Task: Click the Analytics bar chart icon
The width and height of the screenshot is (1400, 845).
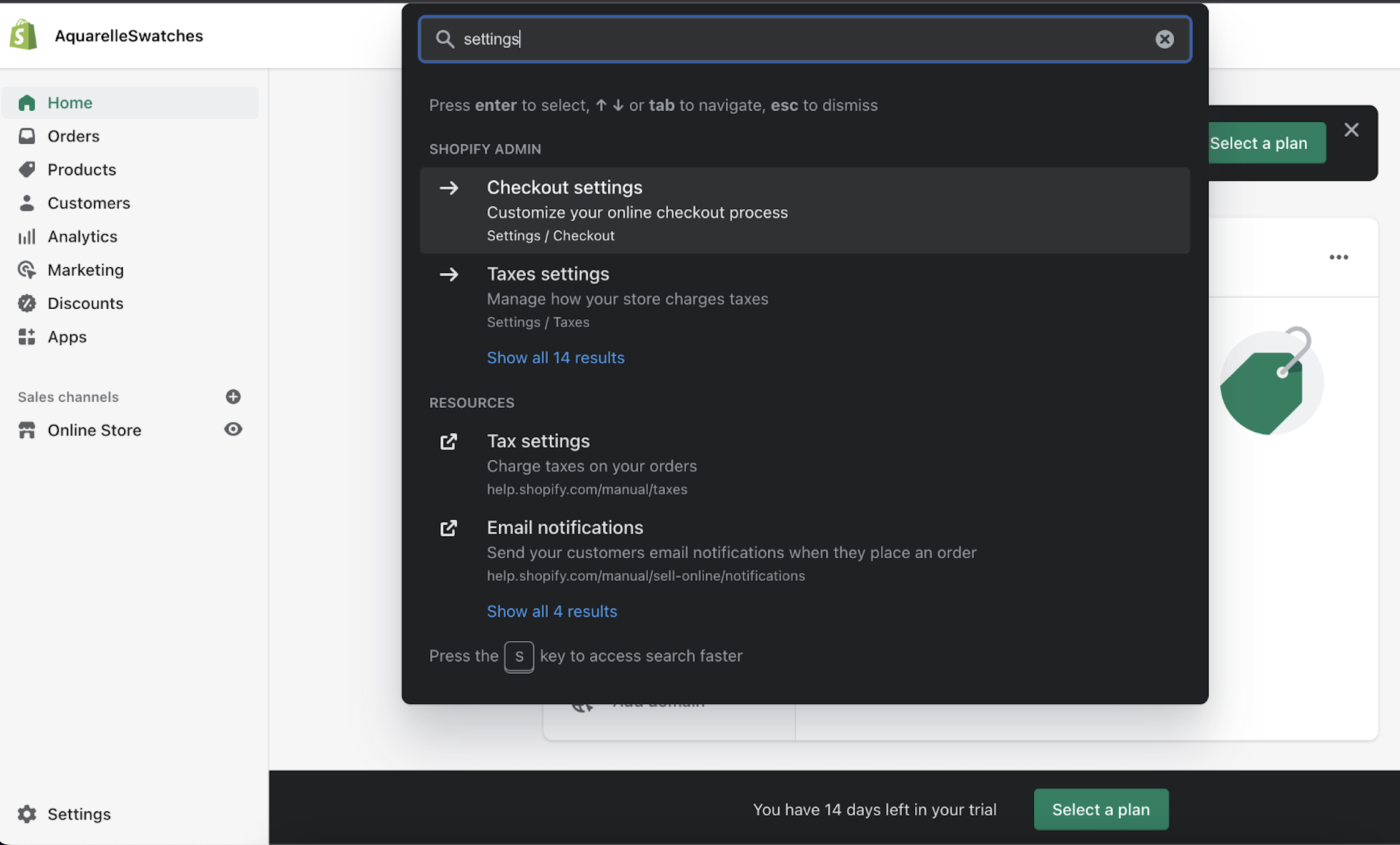Action: 27,237
